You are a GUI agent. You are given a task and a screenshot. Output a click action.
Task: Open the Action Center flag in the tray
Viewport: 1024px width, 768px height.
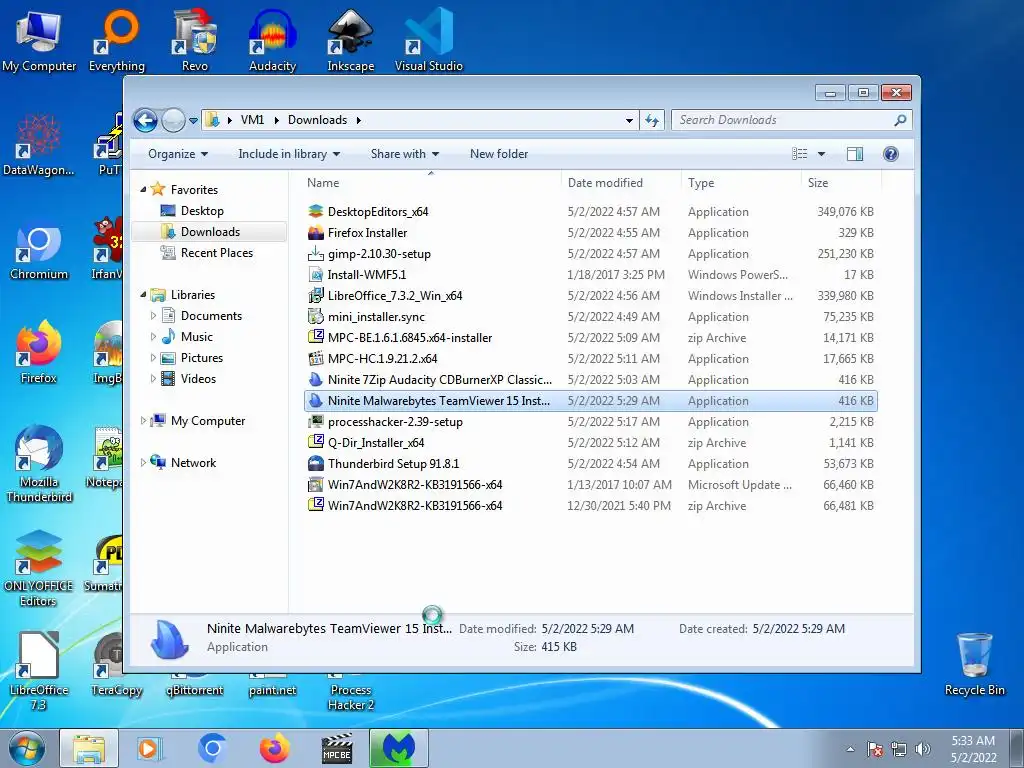click(x=875, y=749)
